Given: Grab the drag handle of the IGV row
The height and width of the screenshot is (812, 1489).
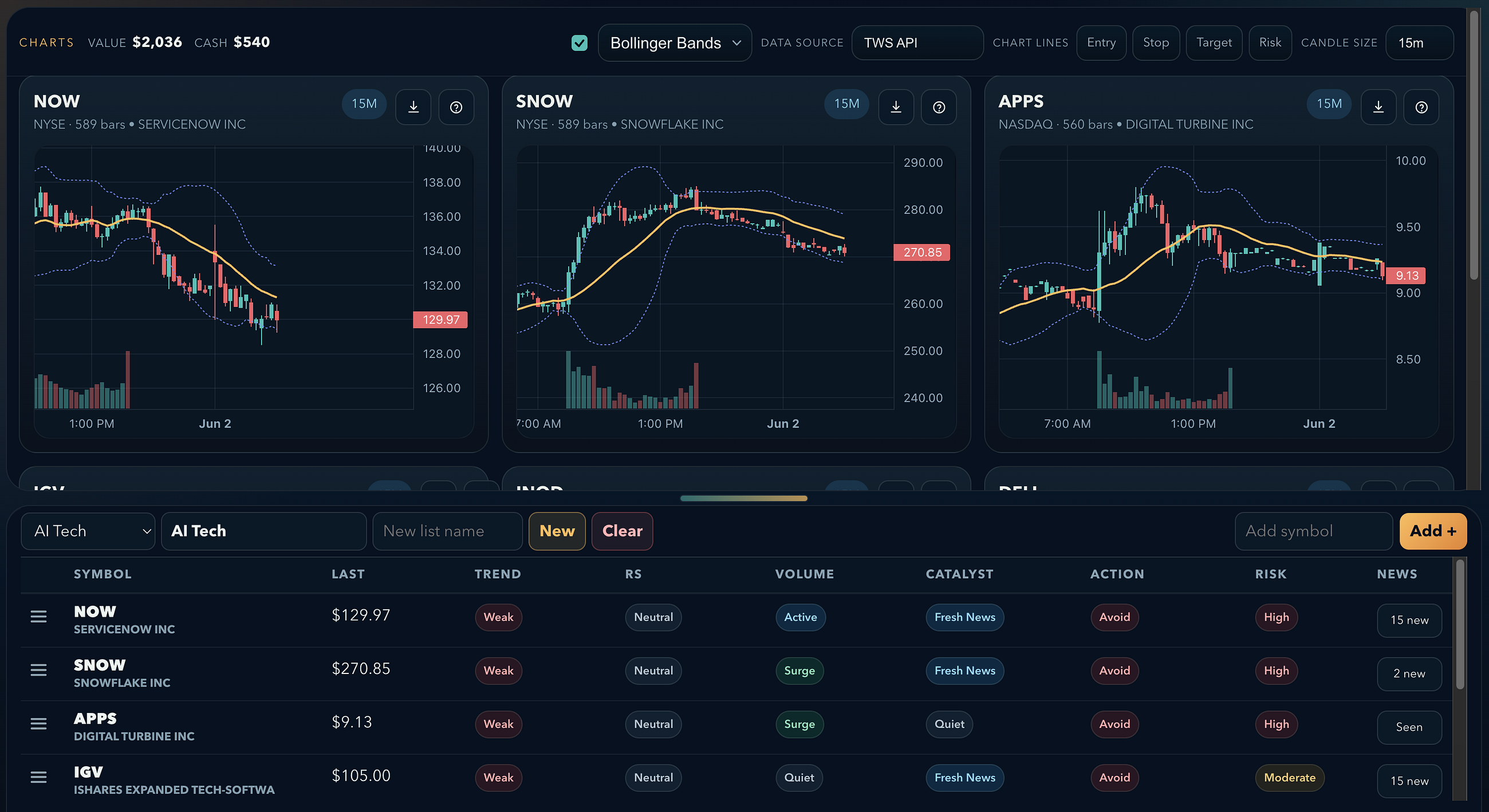Looking at the screenshot, I should pyautogui.click(x=39, y=777).
